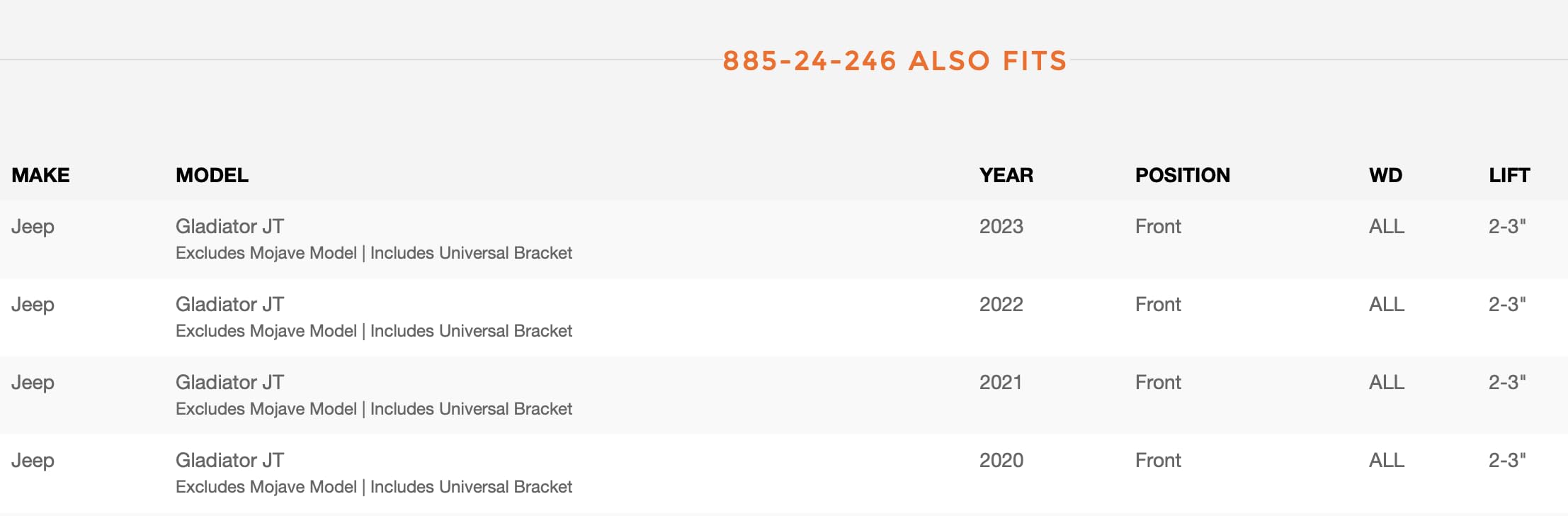This screenshot has width=1568, height=516.
Task: Click the 885-24-246 ALSO FITS heading
Action: 894,61
